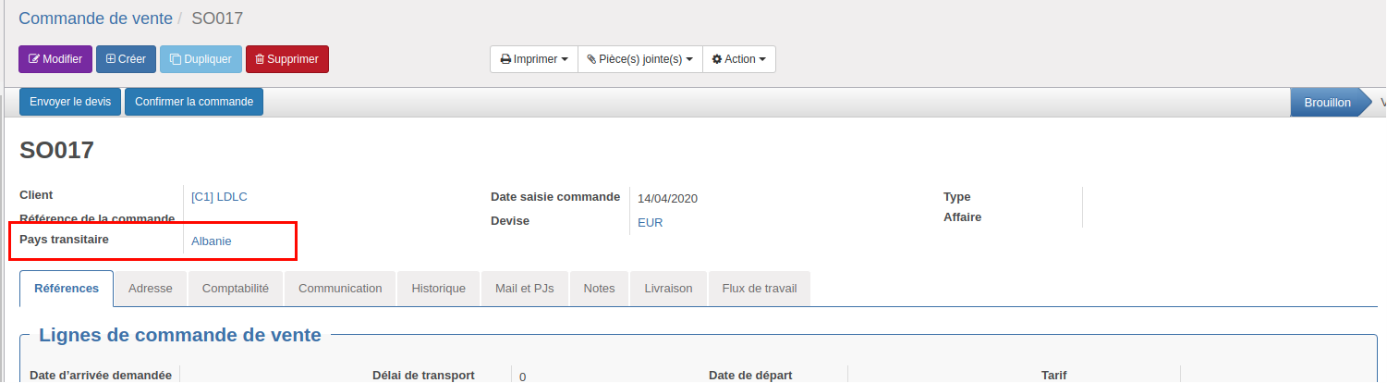
Task: Switch to the Mail et PJs tab
Action: pyautogui.click(x=524, y=288)
